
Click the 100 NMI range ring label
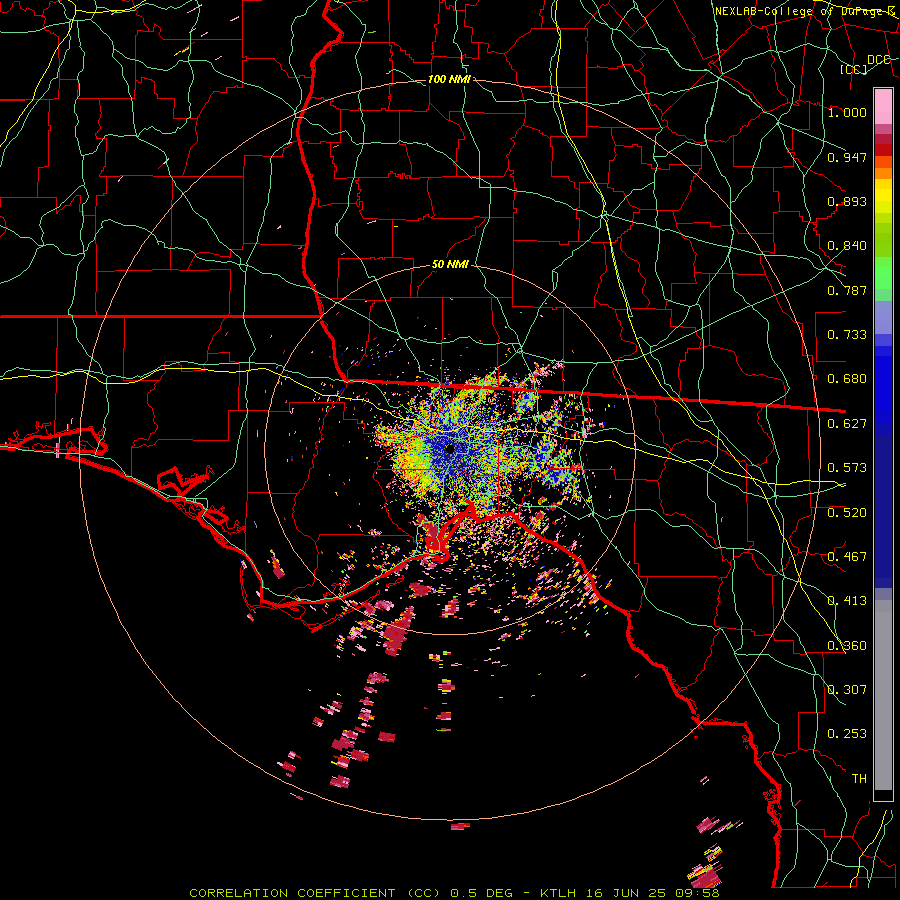click(x=449, y=79)
